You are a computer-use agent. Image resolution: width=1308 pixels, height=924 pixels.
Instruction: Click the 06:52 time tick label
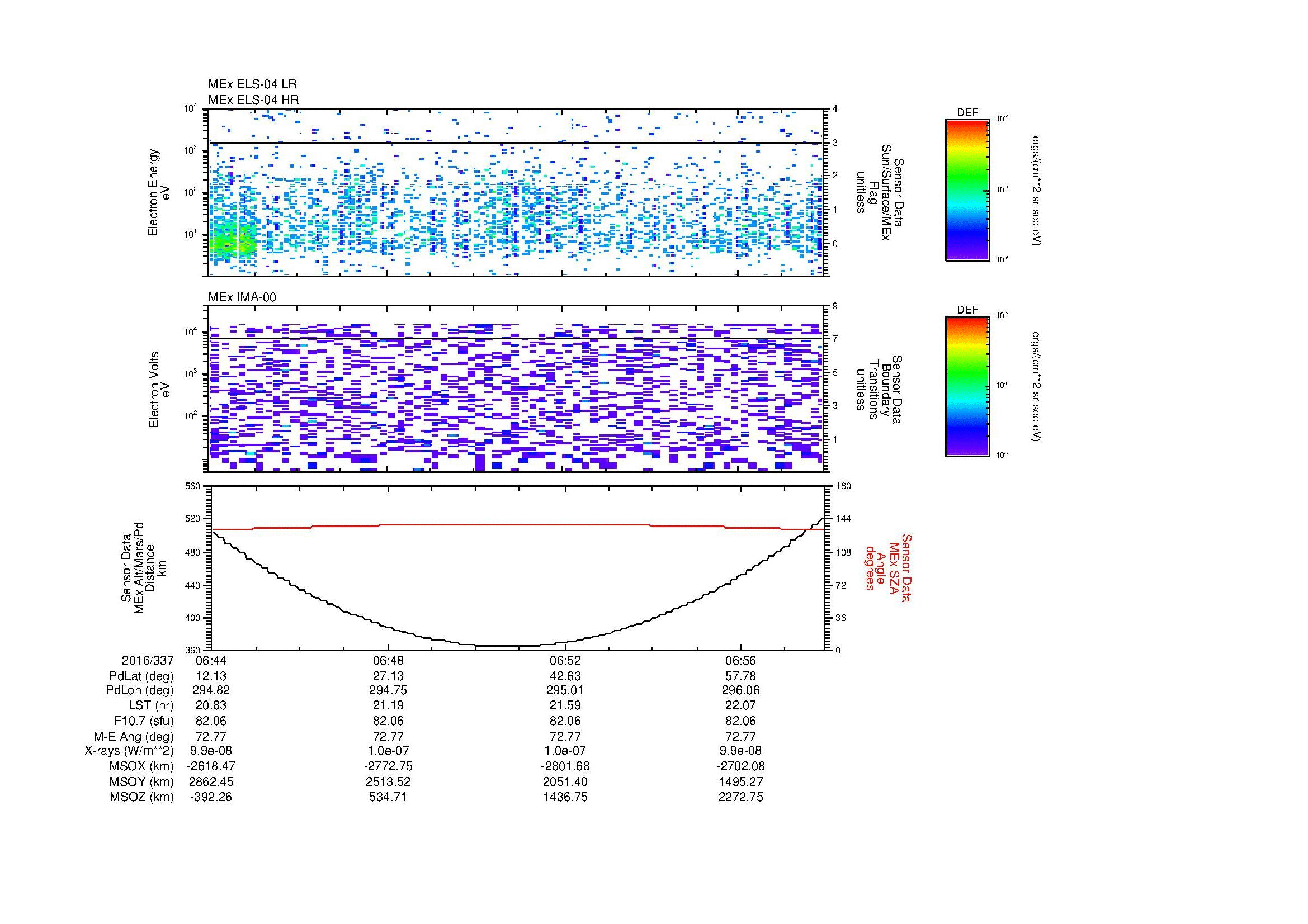tap(565, 660)
